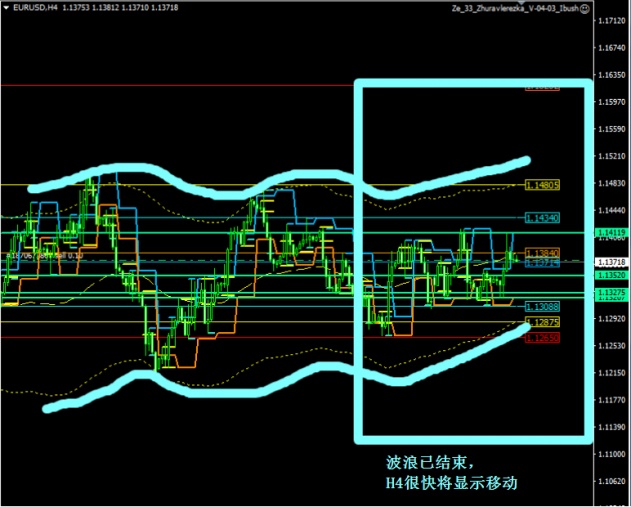Click the Ze_33_Zhuravlerezka expert advisor name
The height and width of the screenshot is (507, 631).
tap(512, 8)
